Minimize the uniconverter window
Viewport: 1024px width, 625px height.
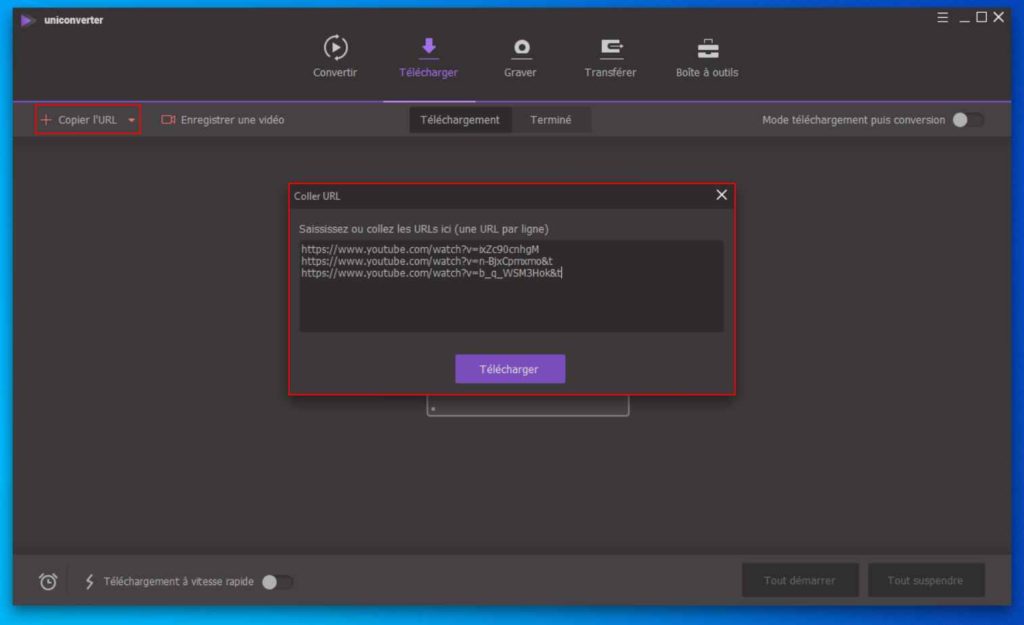point(964,20)
